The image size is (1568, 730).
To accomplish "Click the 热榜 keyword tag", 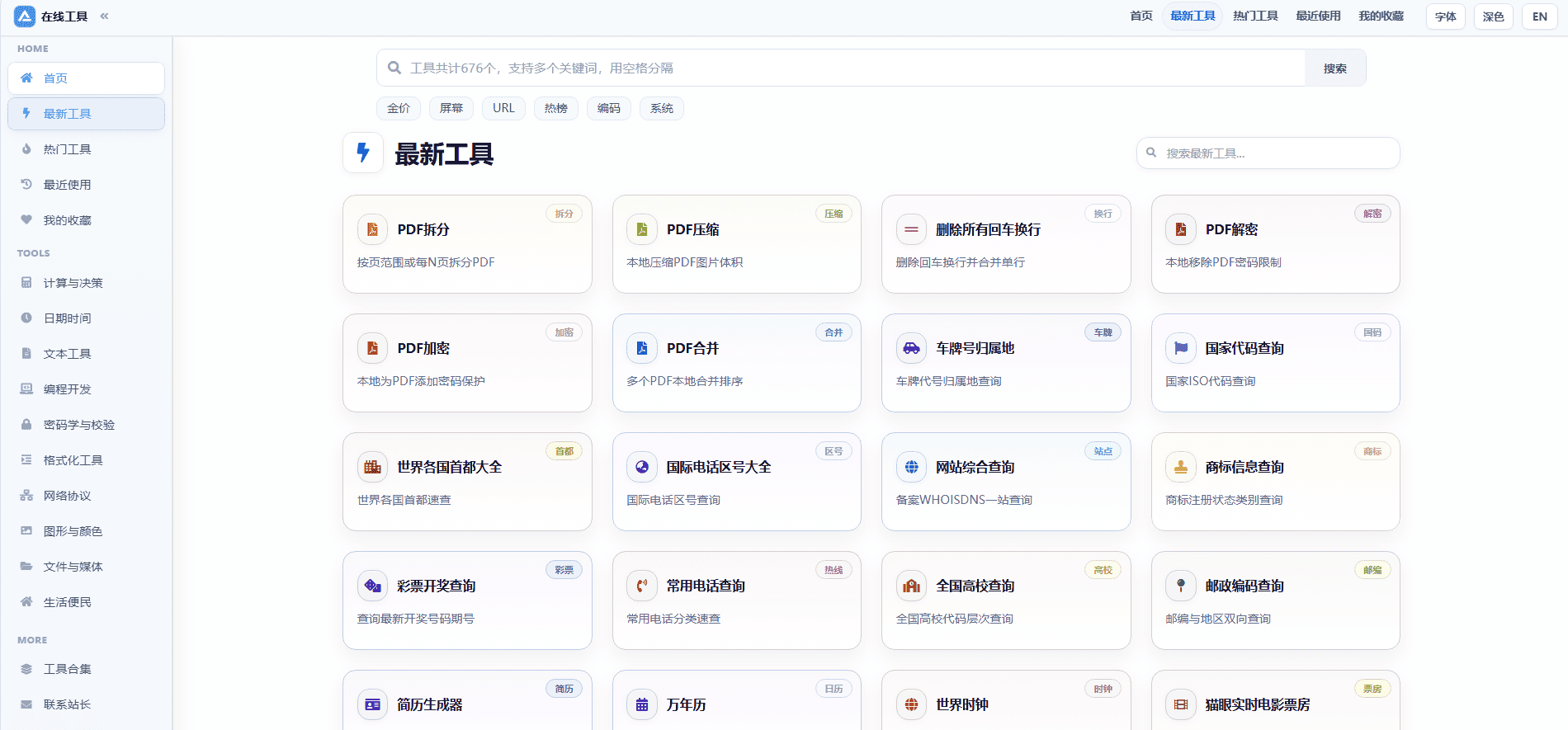I will pyautogui.click(x=556, y=108).
